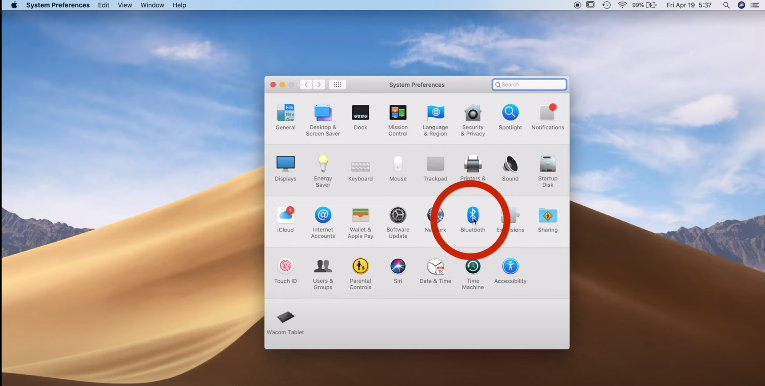Image resolution: width=765 pixels, height=386 pixels.
Task: Click the date and time in menu bar
Action: coord(689,5)
